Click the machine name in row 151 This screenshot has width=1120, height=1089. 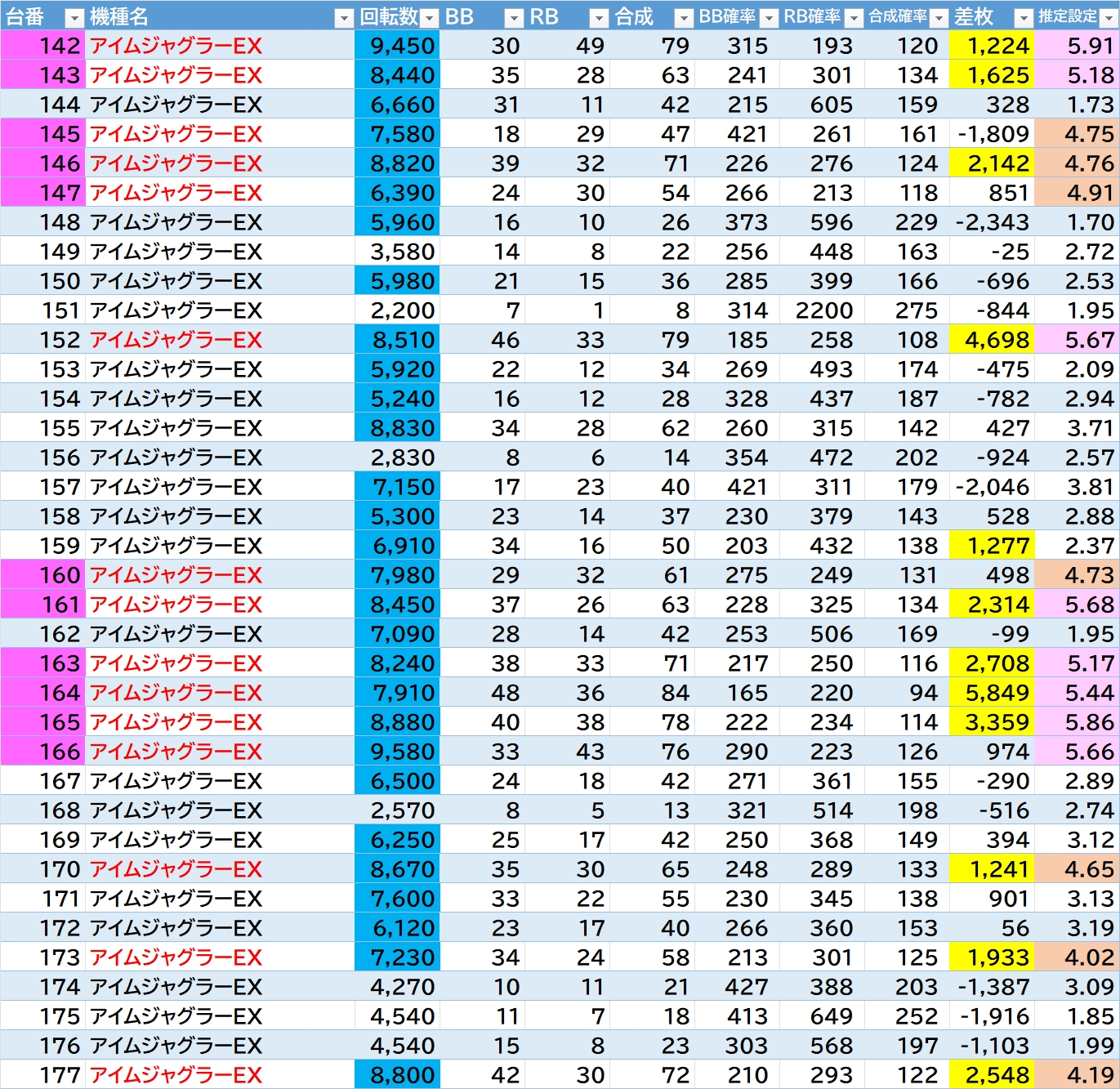tap(176, 310)
